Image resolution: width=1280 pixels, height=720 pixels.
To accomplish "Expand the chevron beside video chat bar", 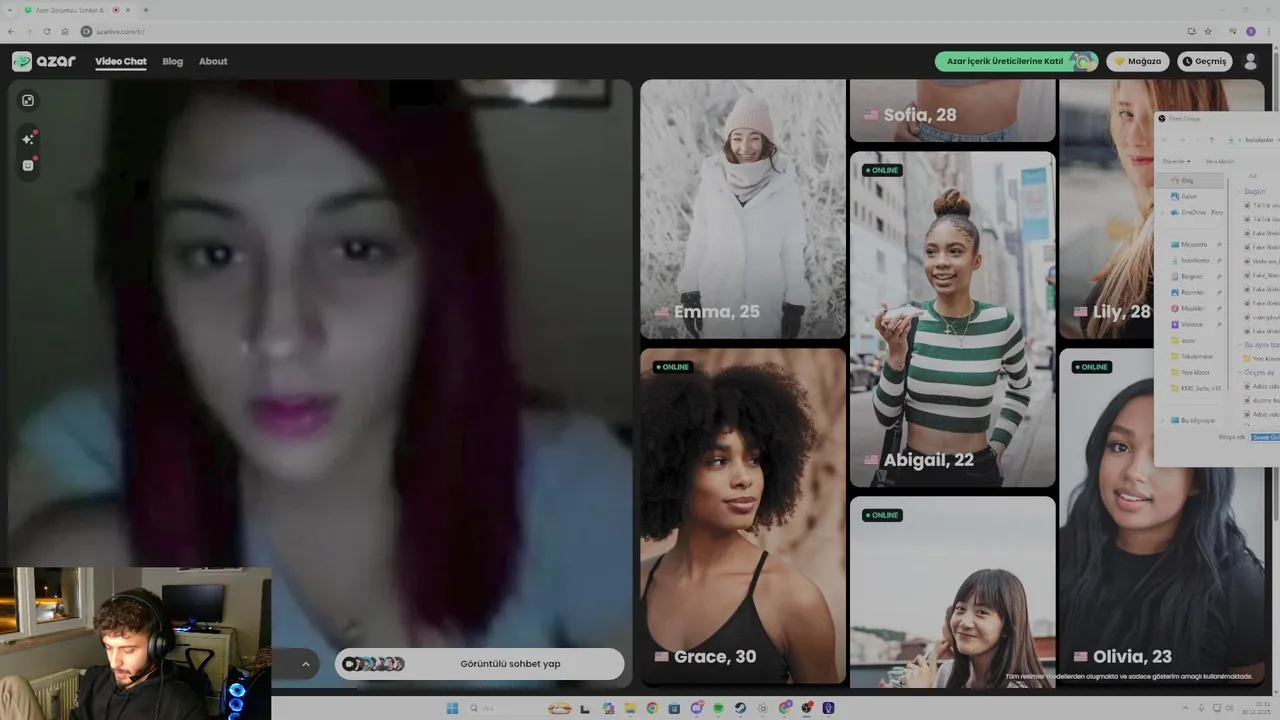I will [305, 664].
